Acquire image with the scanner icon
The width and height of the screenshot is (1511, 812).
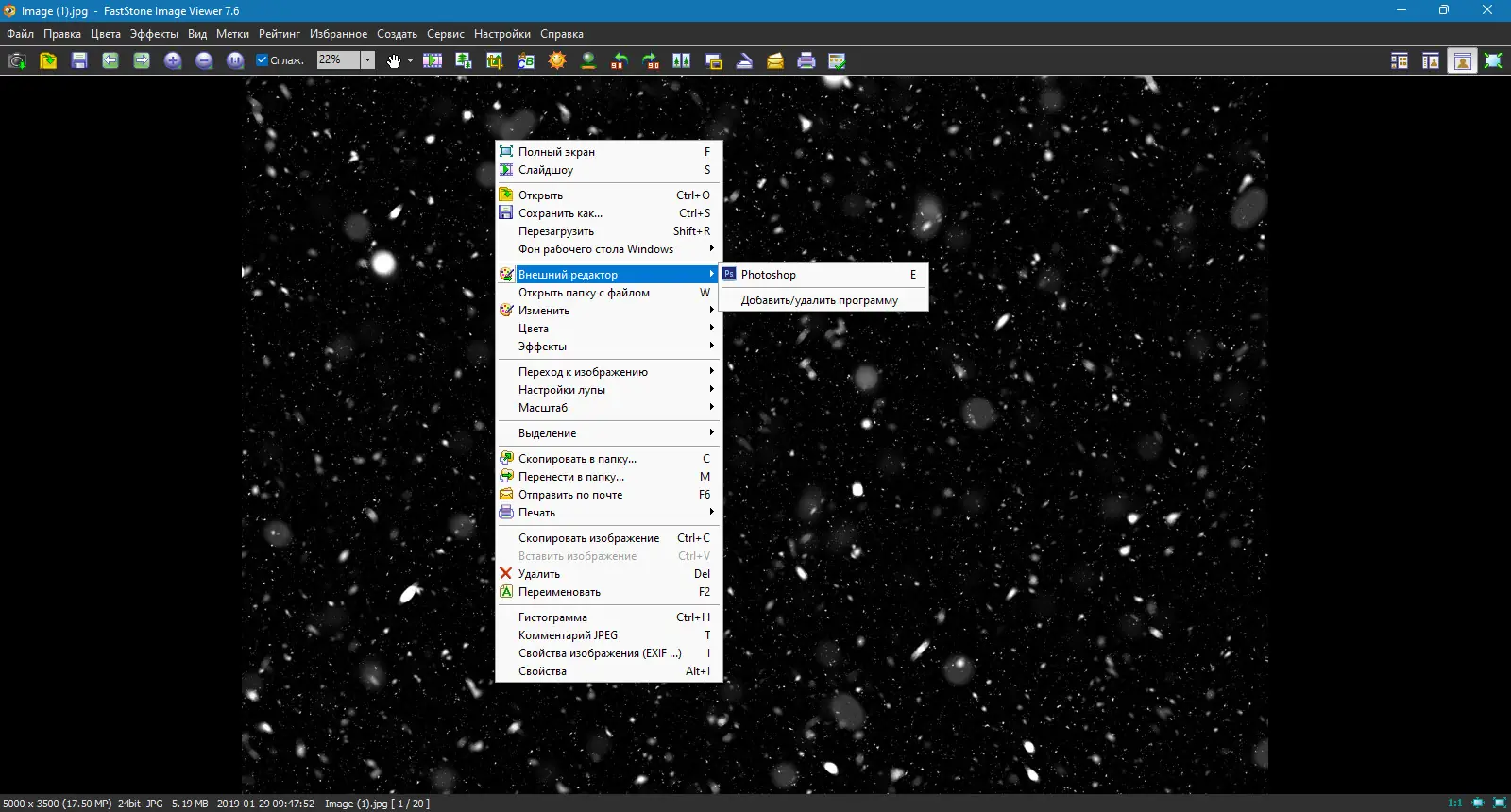pos(744,60)
